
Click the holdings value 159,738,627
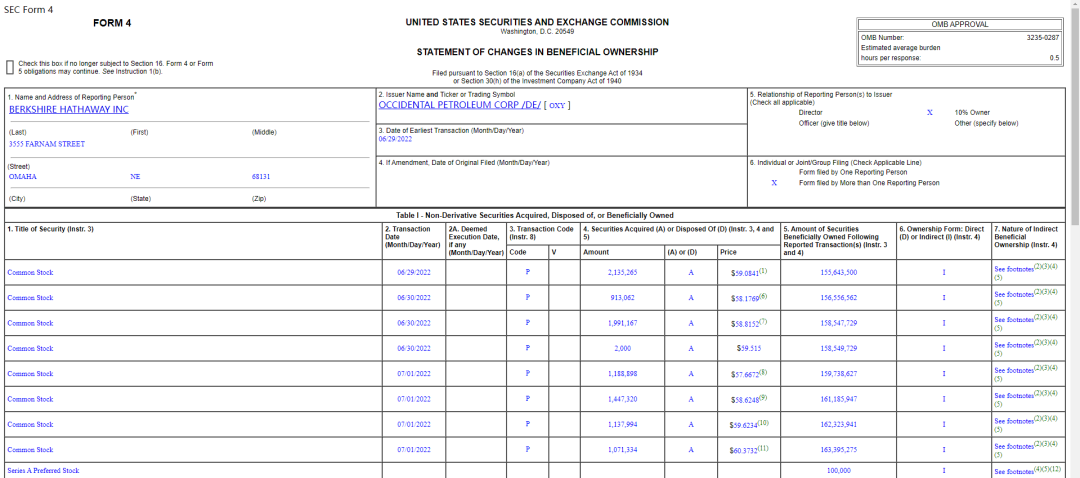pyautogui.click(x=839, y=374)
